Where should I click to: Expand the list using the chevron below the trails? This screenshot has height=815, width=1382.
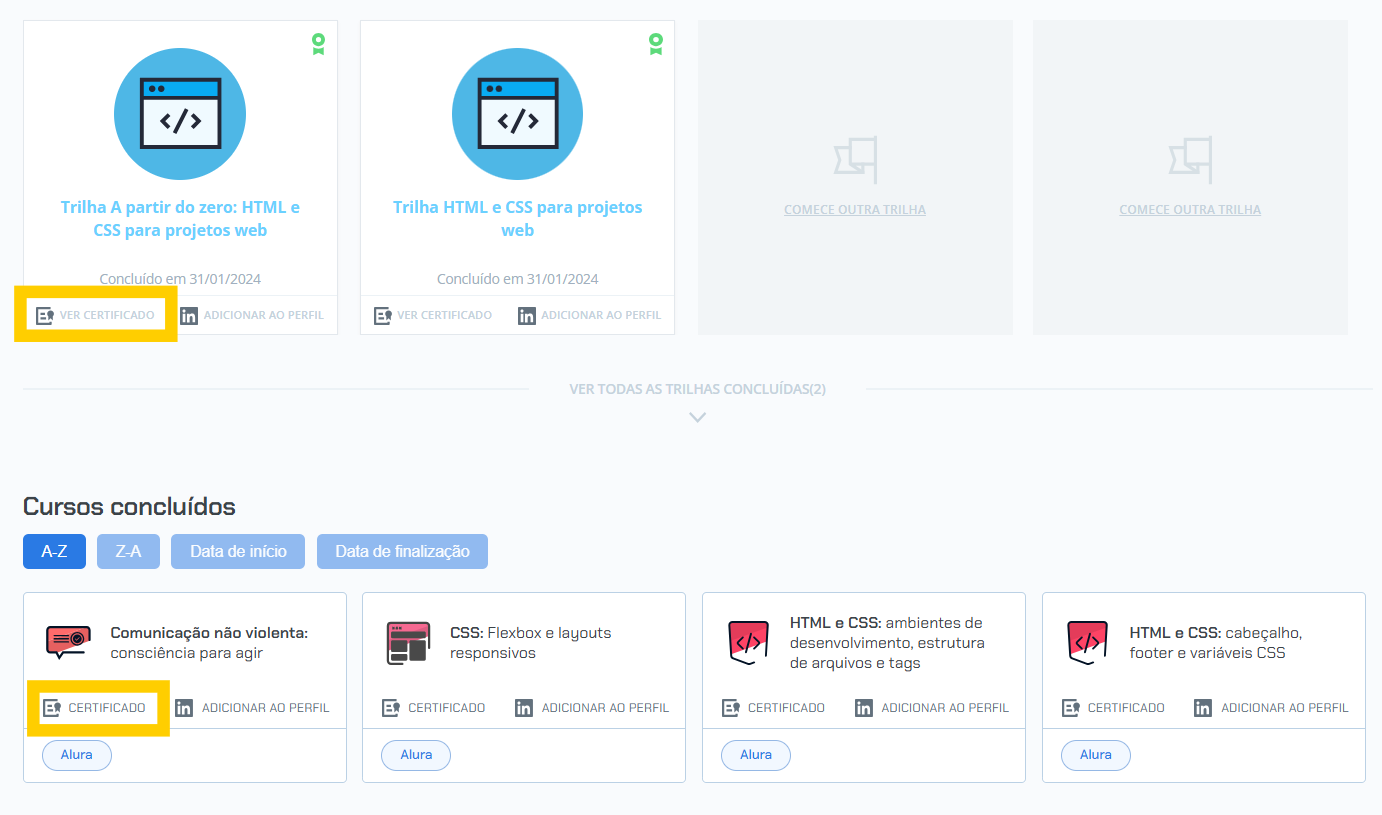[x=698, y=417]
